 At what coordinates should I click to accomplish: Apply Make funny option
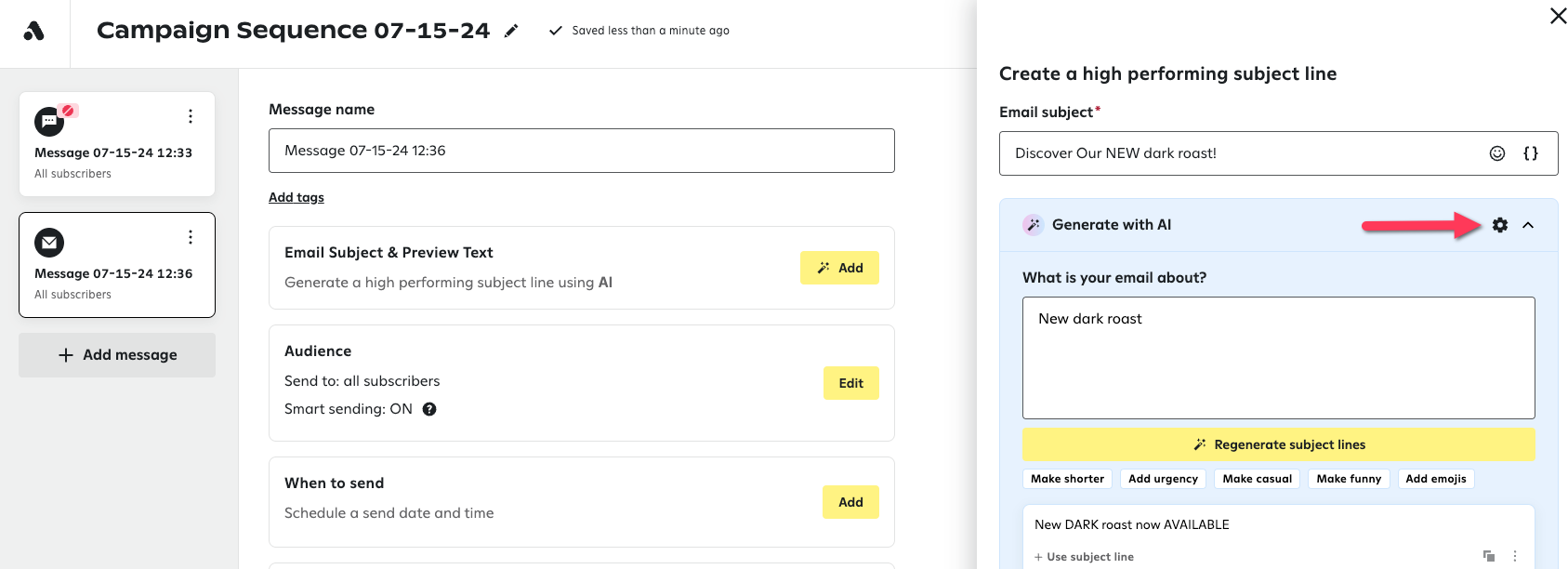pyautogui.click(x=1349, y=479)
